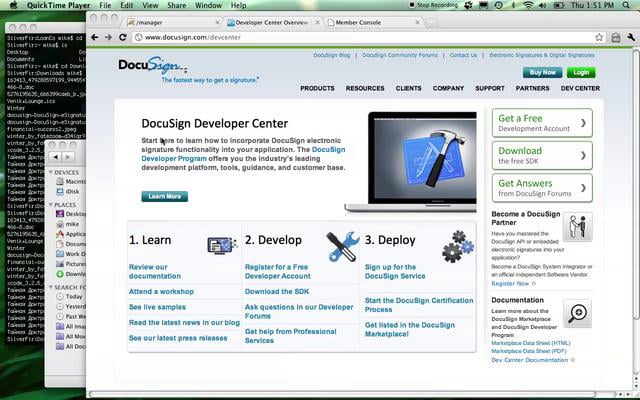
Task: Open Marketplace Data Sheet (PDF) link
Action: click(529, 351)
